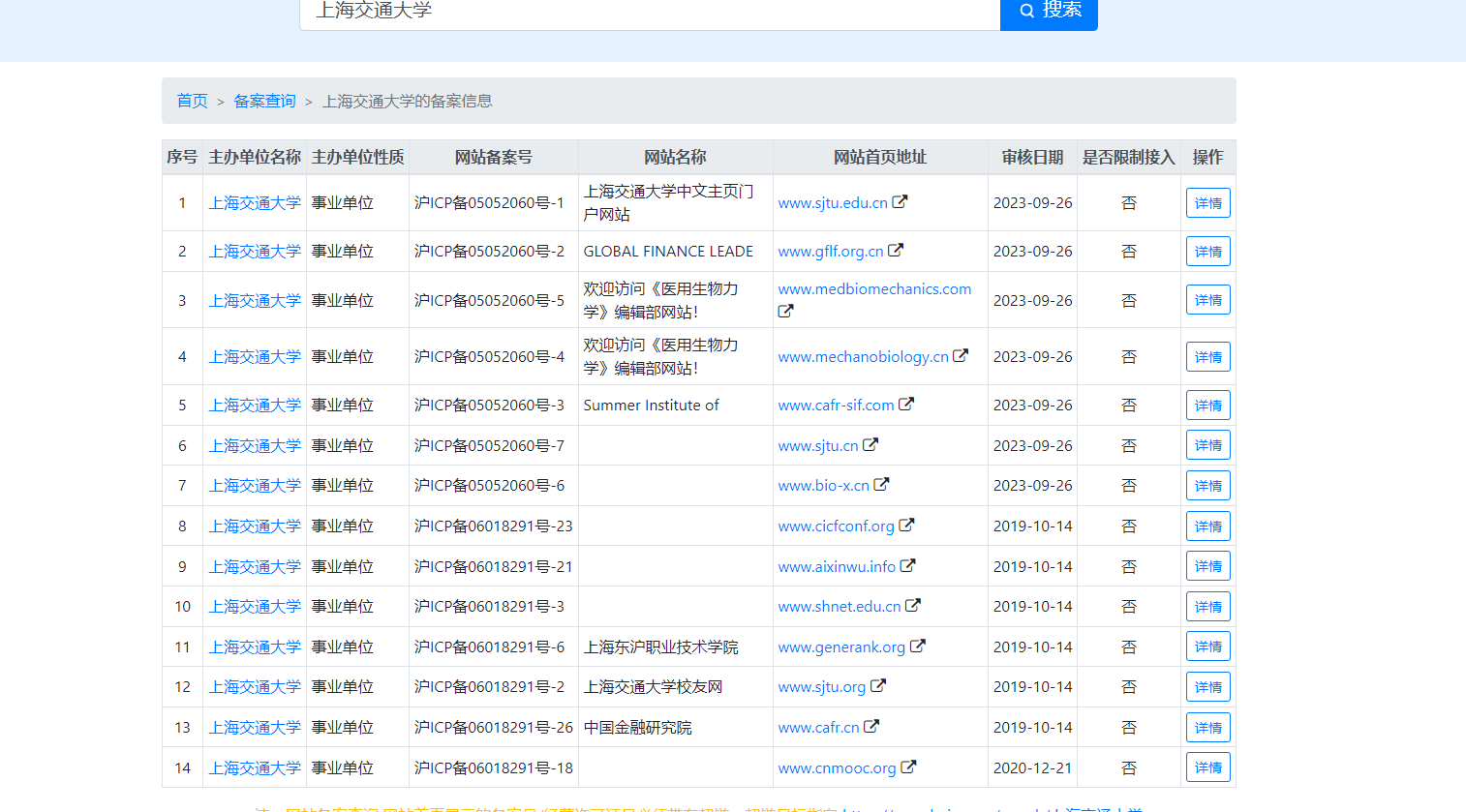The image size is (1466, 812).
Task: Open 详情 for row 5 Summer Institute
Action: point(1207,406)
